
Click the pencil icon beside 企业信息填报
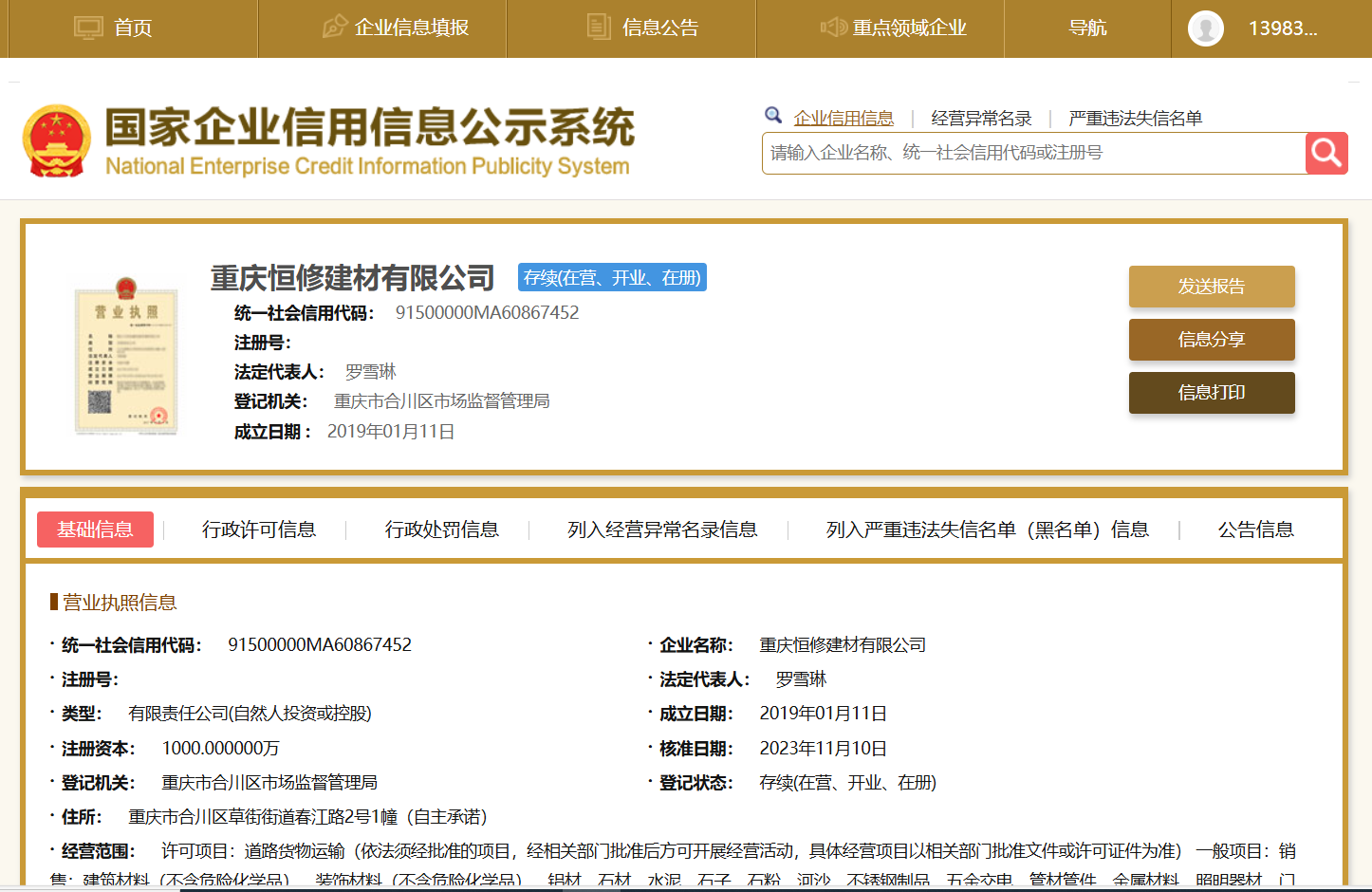(334, 27)
